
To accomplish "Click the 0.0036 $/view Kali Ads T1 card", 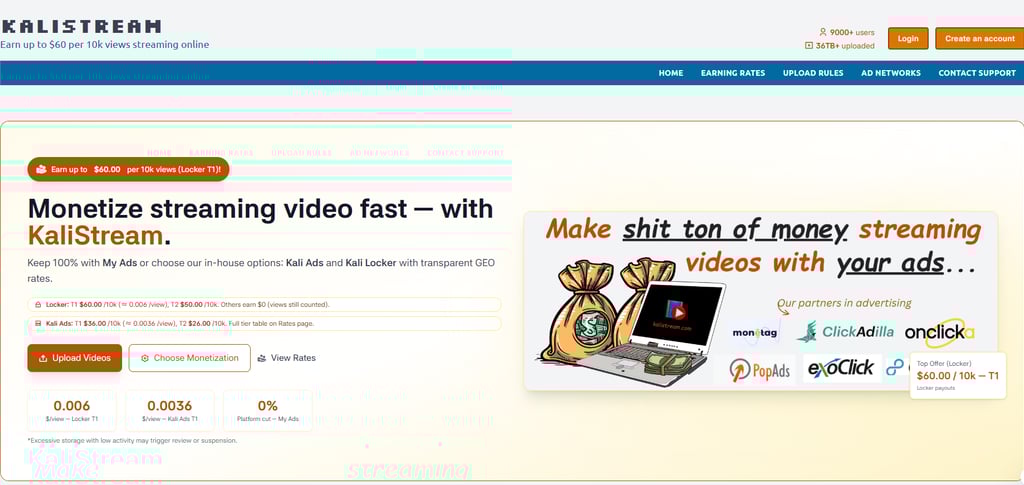I will tap(169, 411).
